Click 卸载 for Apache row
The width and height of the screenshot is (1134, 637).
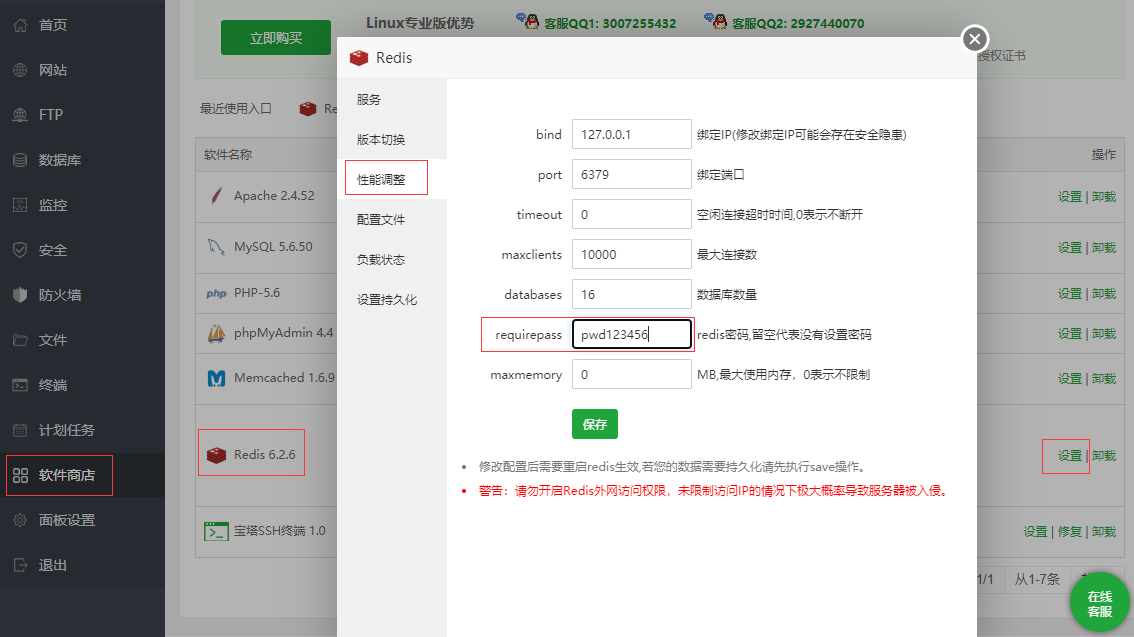[x=1104, y=197]
